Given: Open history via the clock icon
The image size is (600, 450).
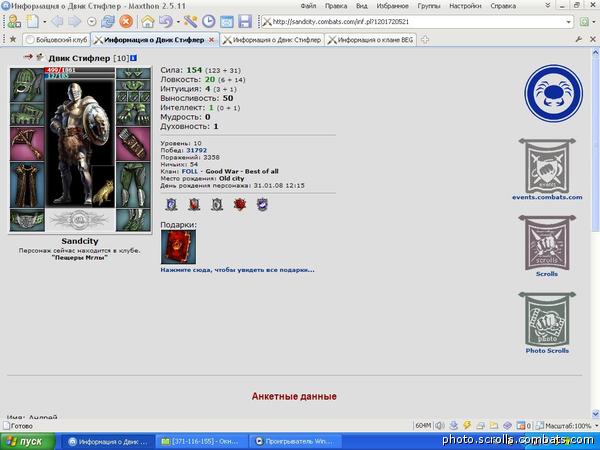Looking at the screenshot, I should [x=209, y=21].
